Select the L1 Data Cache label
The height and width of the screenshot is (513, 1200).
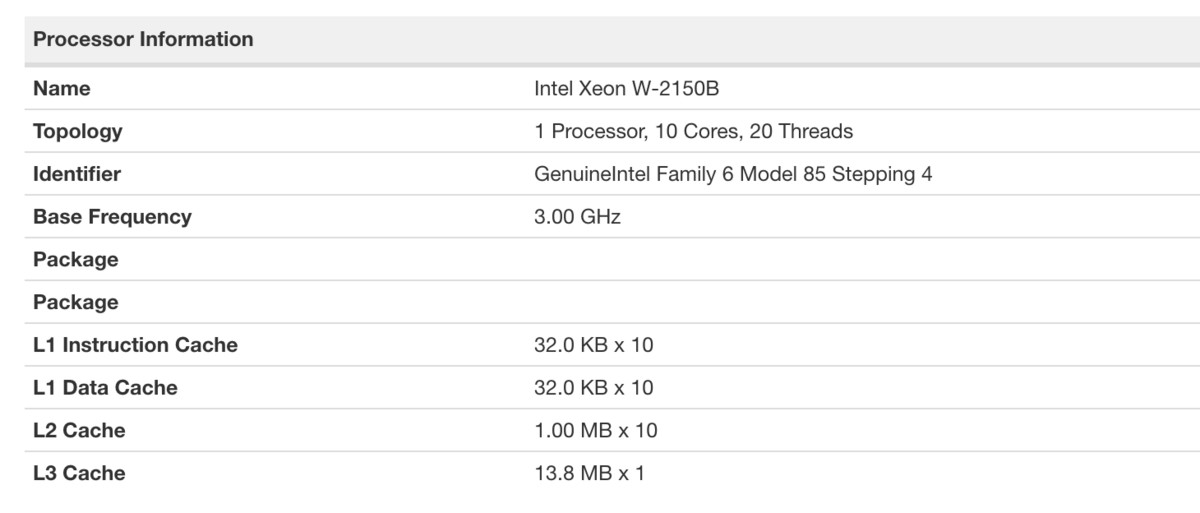(105, 388)
